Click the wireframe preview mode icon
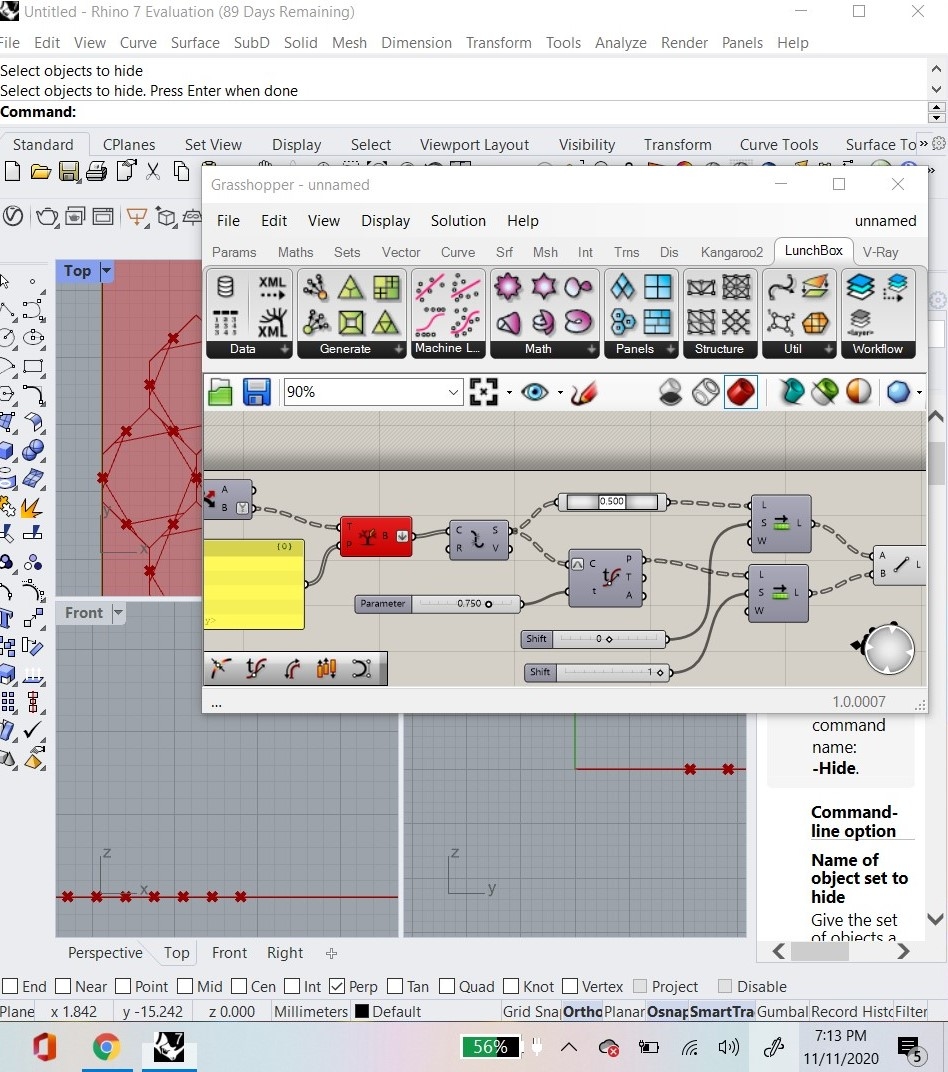The height and width of the screenshot is (1072, 948). 705,392
